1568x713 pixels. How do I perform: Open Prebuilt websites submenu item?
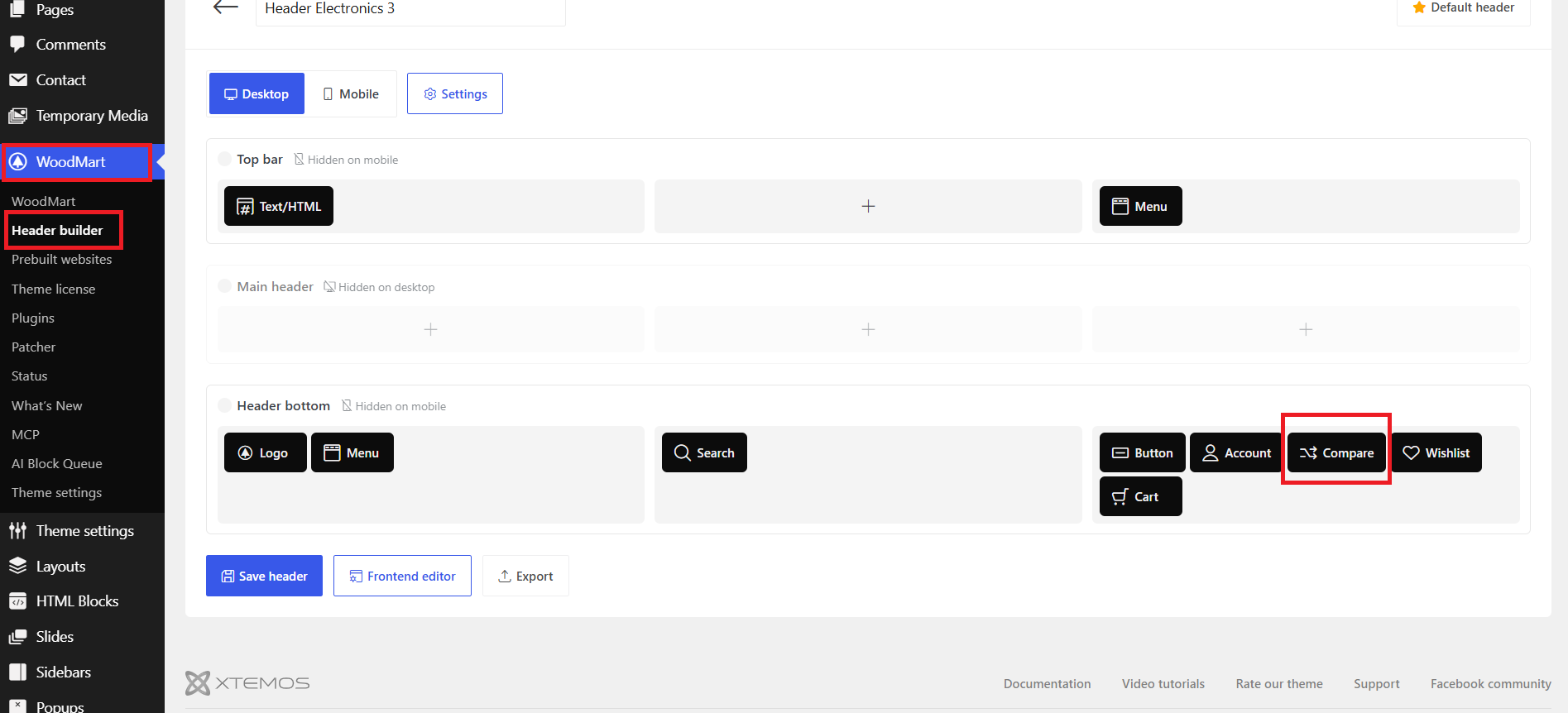(x=62, y=259)
